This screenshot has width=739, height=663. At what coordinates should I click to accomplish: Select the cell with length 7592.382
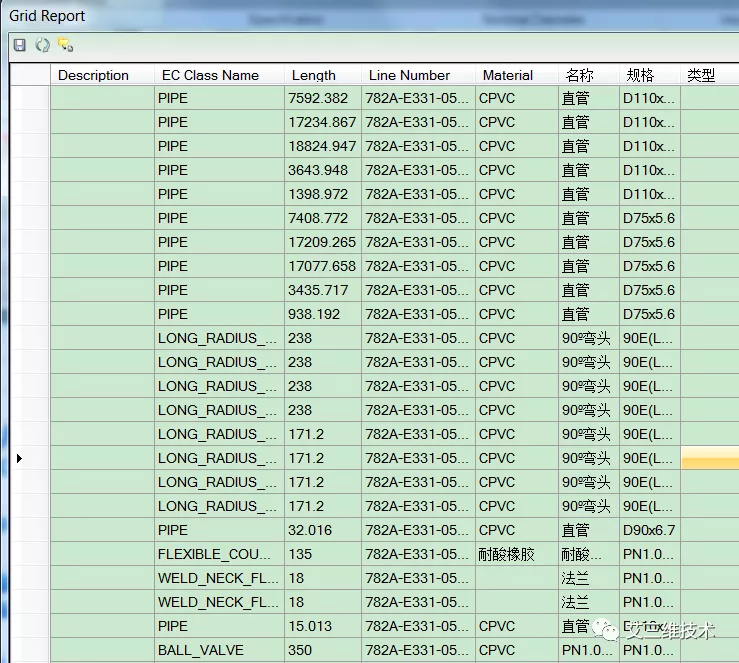[318, 98]
